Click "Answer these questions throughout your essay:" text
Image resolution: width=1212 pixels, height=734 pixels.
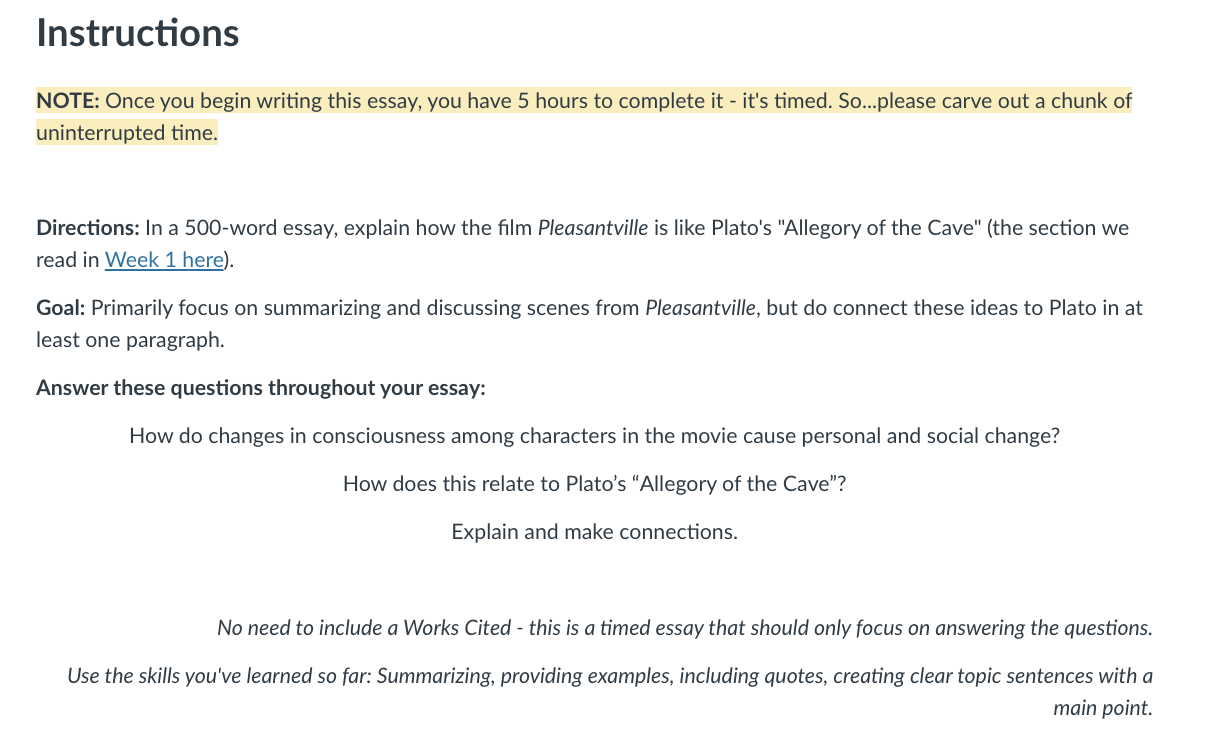tap(261, 388)
